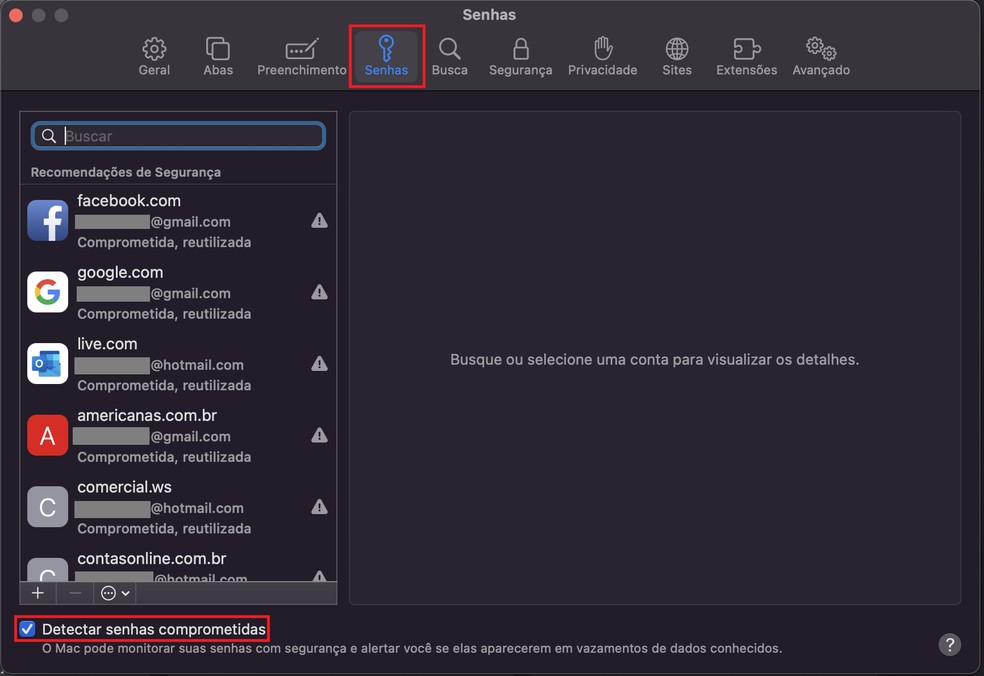
Task: Click the warning triangle on google.com row
Action: point(319,292)
